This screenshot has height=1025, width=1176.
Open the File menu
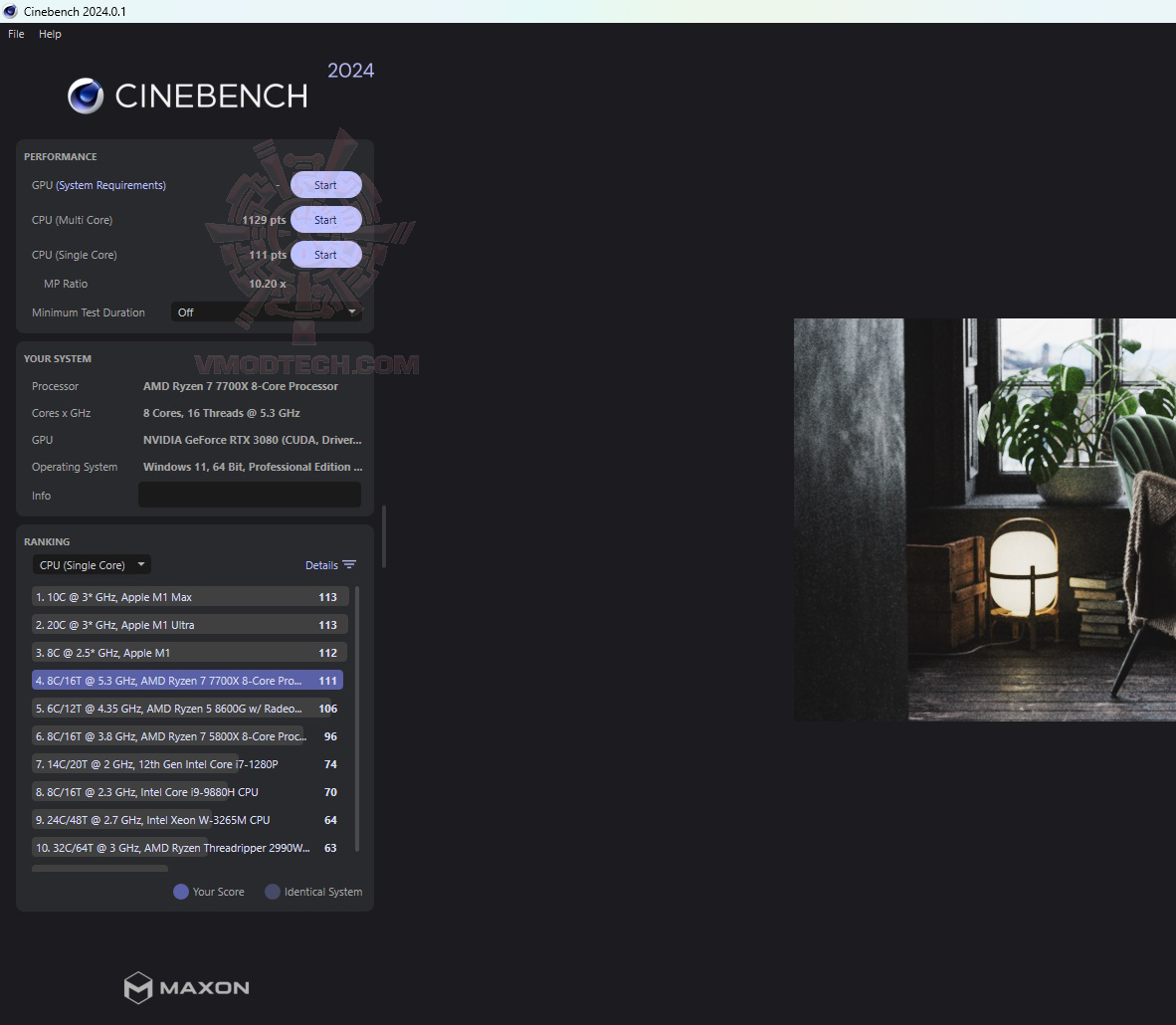pyautogui.click(x=16, y=34)
